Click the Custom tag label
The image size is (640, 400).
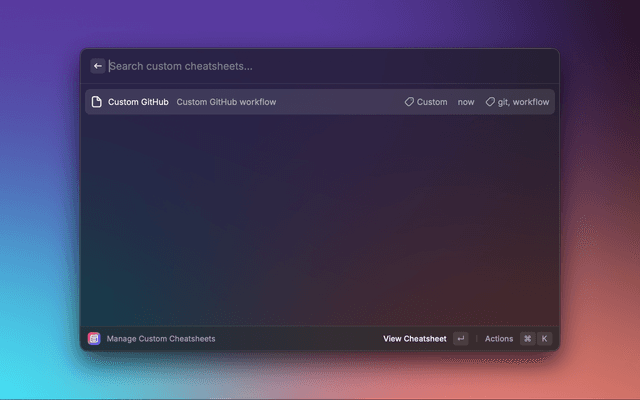coord(432,102)
